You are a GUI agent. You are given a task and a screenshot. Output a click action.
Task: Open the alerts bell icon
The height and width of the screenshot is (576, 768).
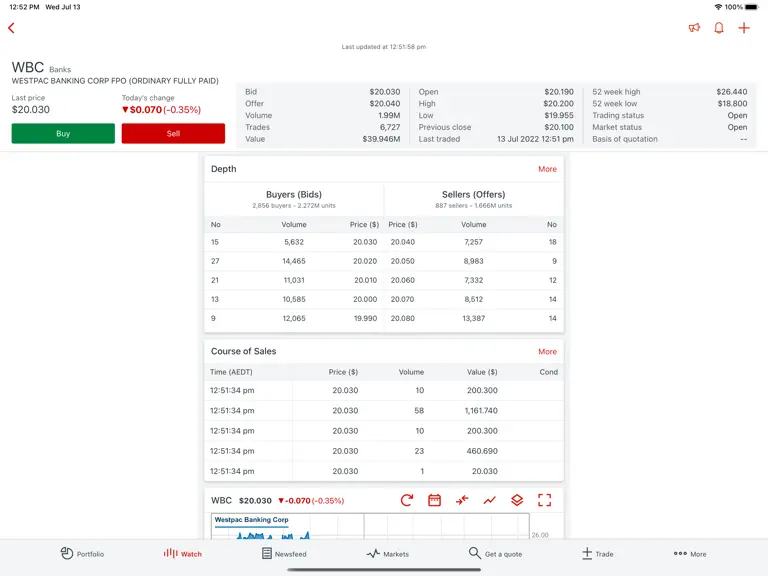pyautogui.click(x=719, y=28)
